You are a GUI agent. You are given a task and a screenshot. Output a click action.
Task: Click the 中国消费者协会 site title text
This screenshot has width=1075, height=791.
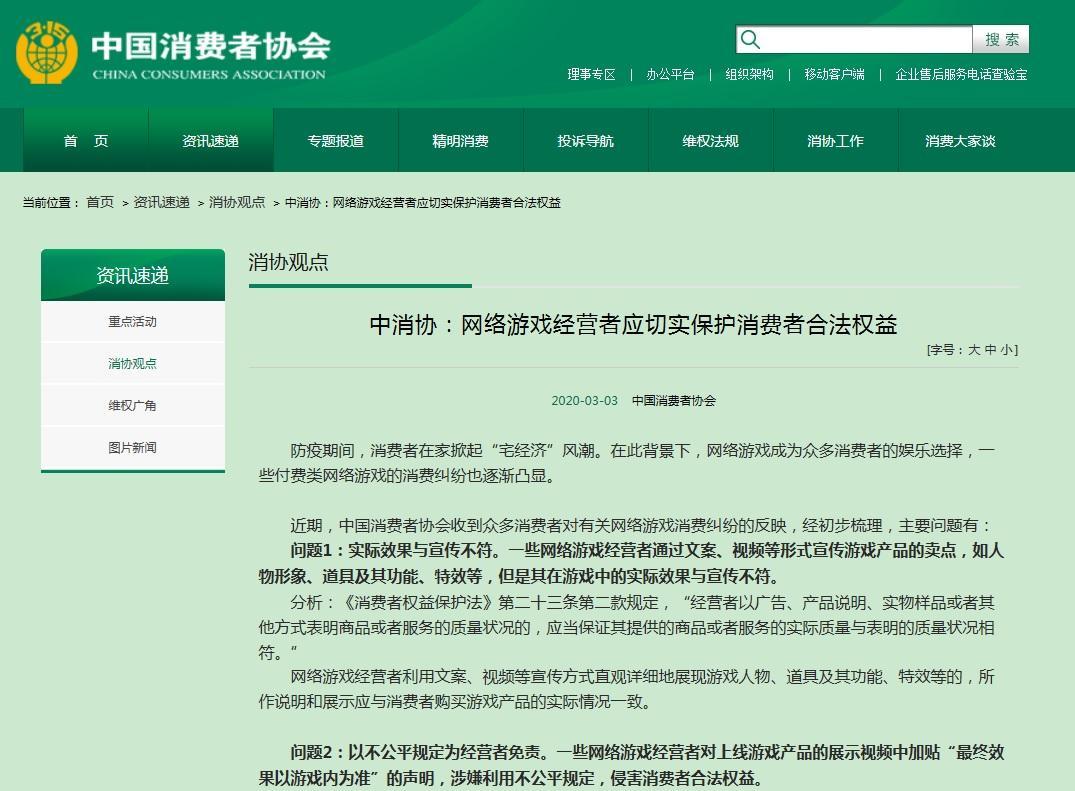210,46
